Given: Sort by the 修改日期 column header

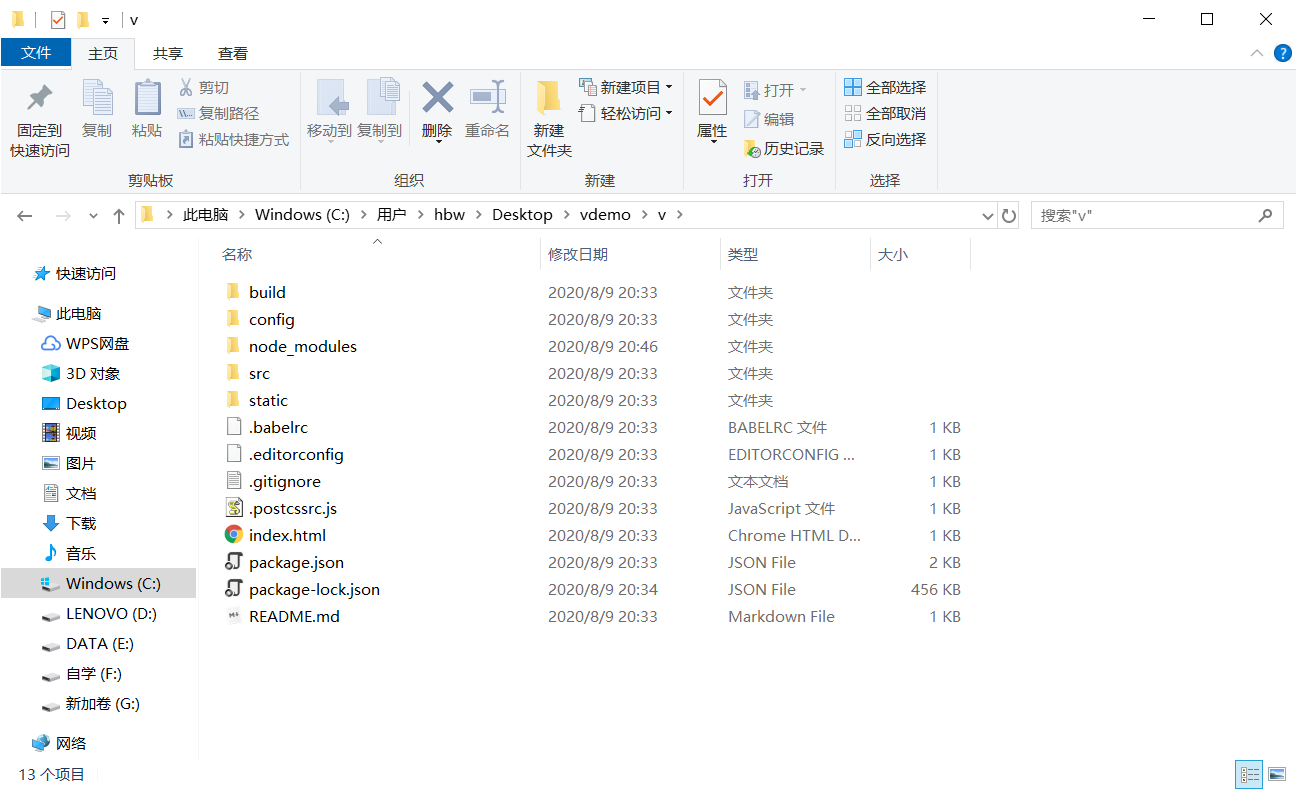Looking at the screenshot, I should pos(578,255).
